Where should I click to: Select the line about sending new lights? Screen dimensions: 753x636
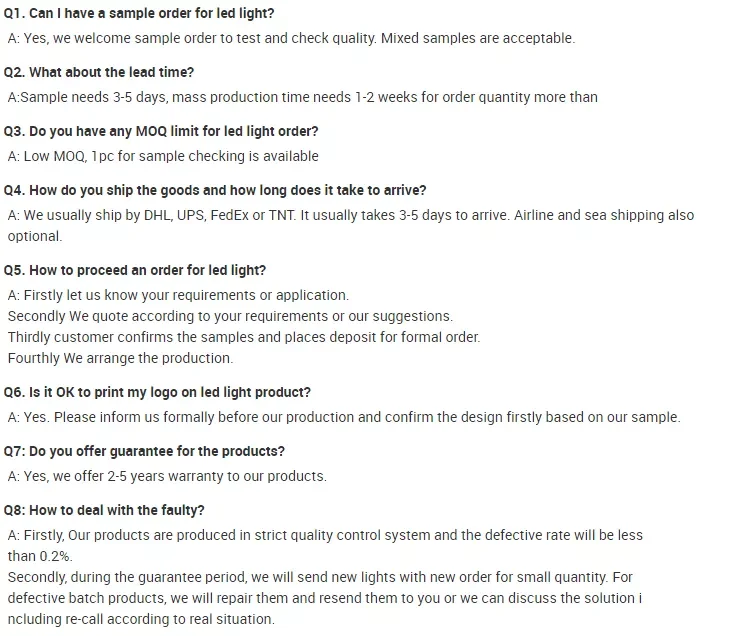pos(320,577)
